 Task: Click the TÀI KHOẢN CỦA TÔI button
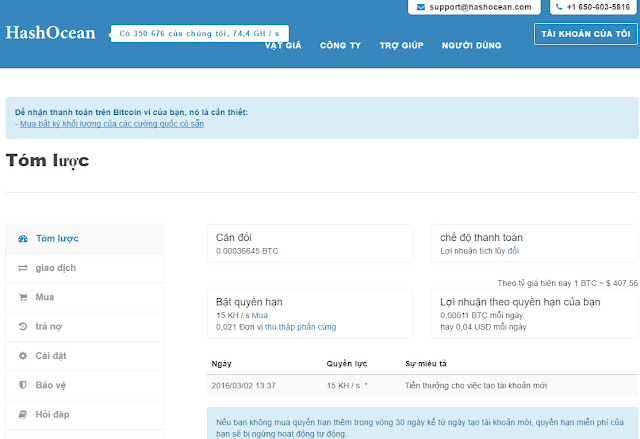[x=586, y=34]
